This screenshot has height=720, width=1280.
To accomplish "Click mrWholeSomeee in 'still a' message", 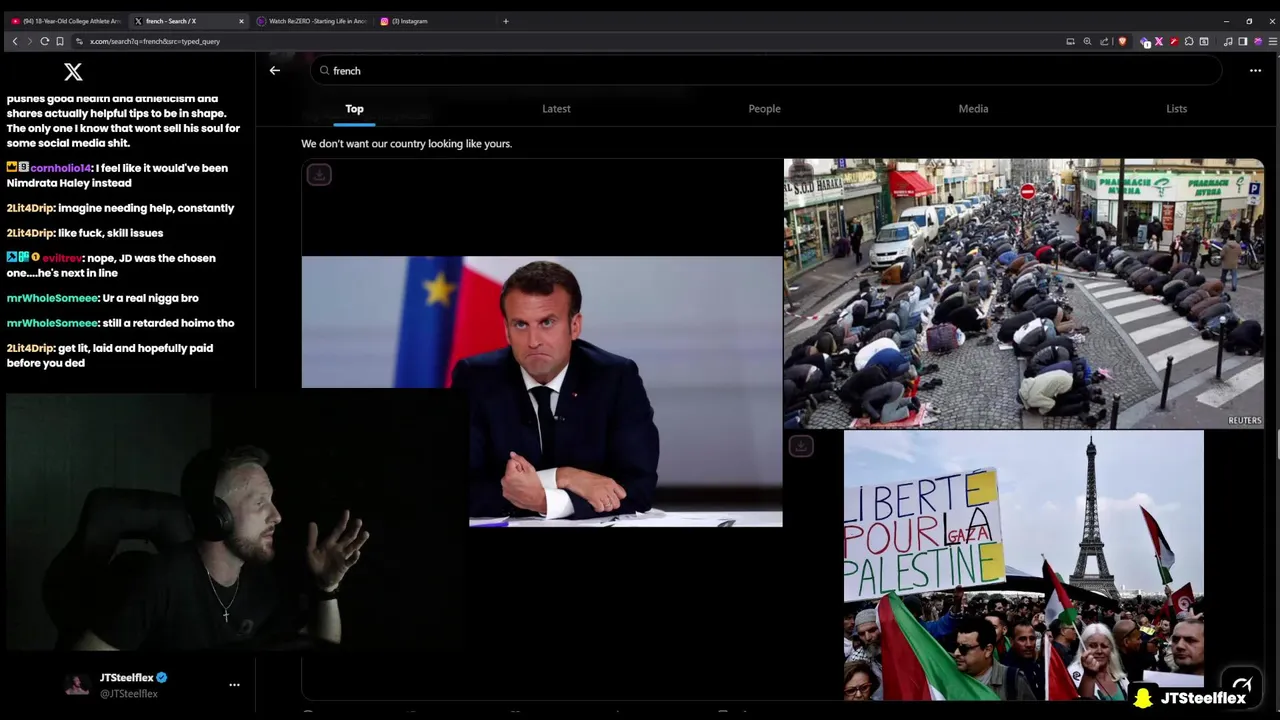I will coord(52,323).
